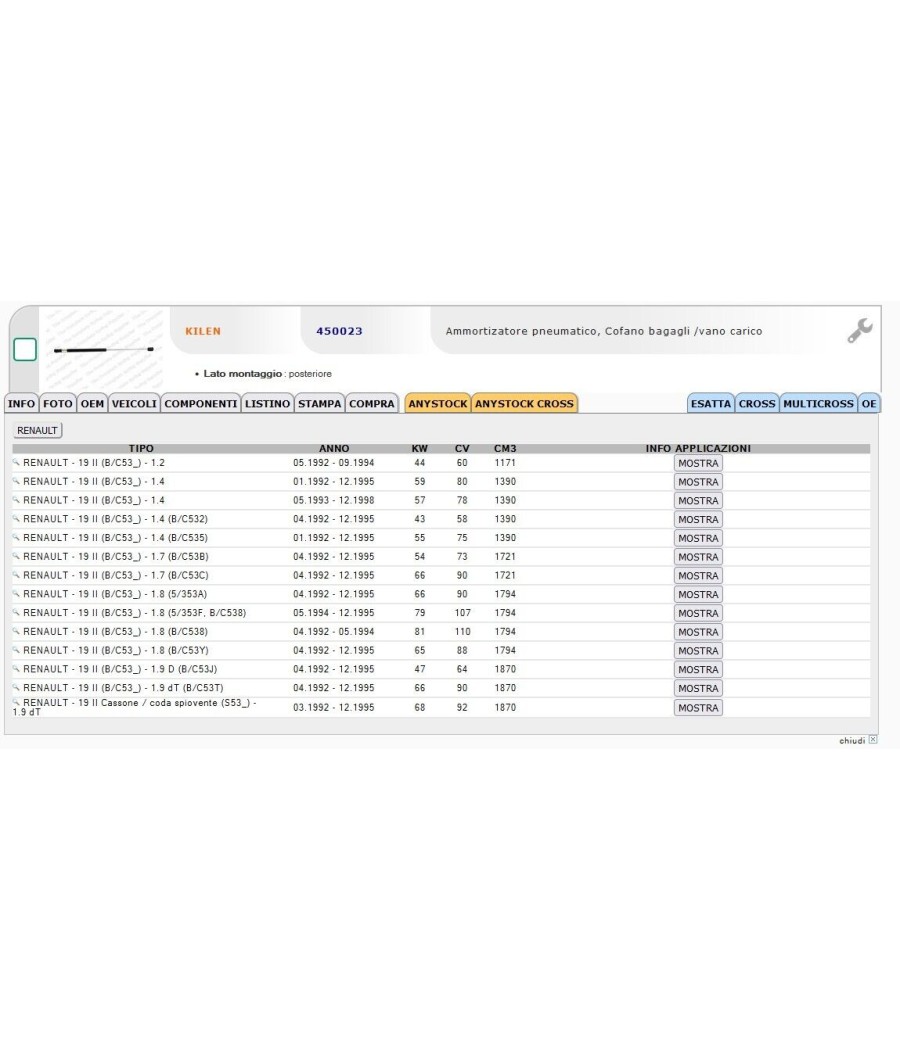
Task: Open the ANYSTOCK CROSS tab
Action: coord(524,403)
